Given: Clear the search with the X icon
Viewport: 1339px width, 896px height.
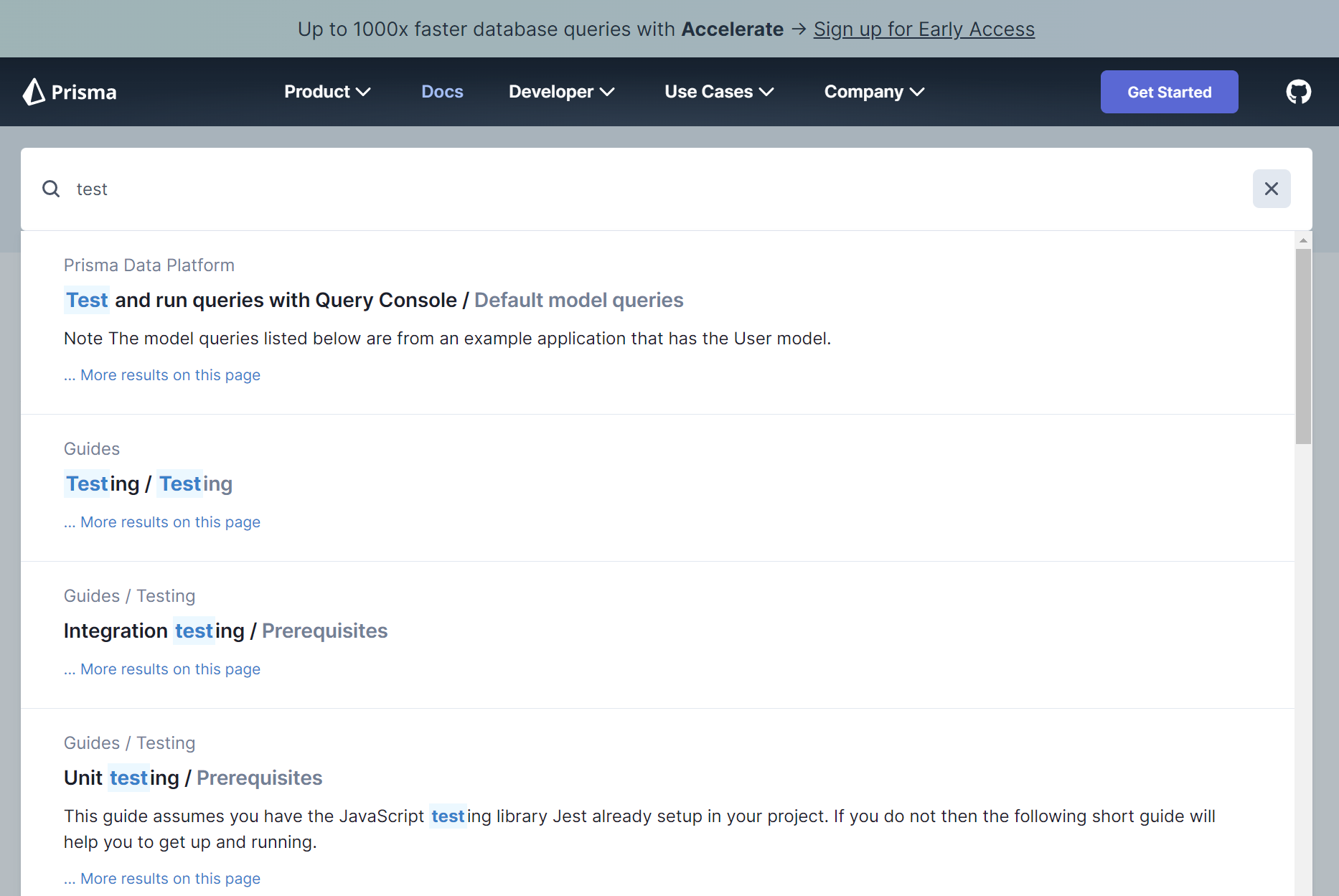Looking at the screenshot, I should 1272,188.
